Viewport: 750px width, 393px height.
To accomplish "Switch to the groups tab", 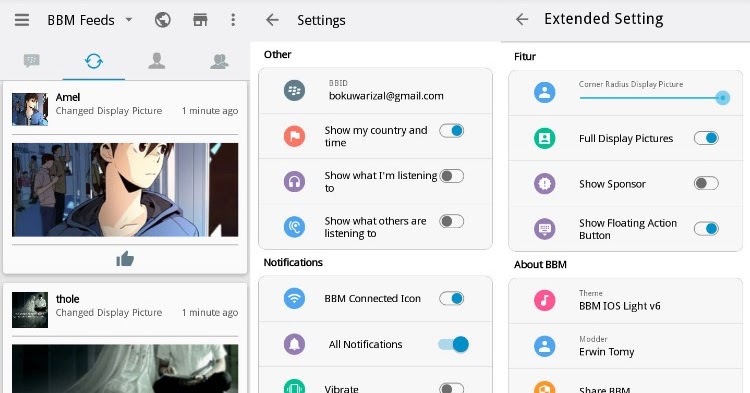I will point(219,61).
